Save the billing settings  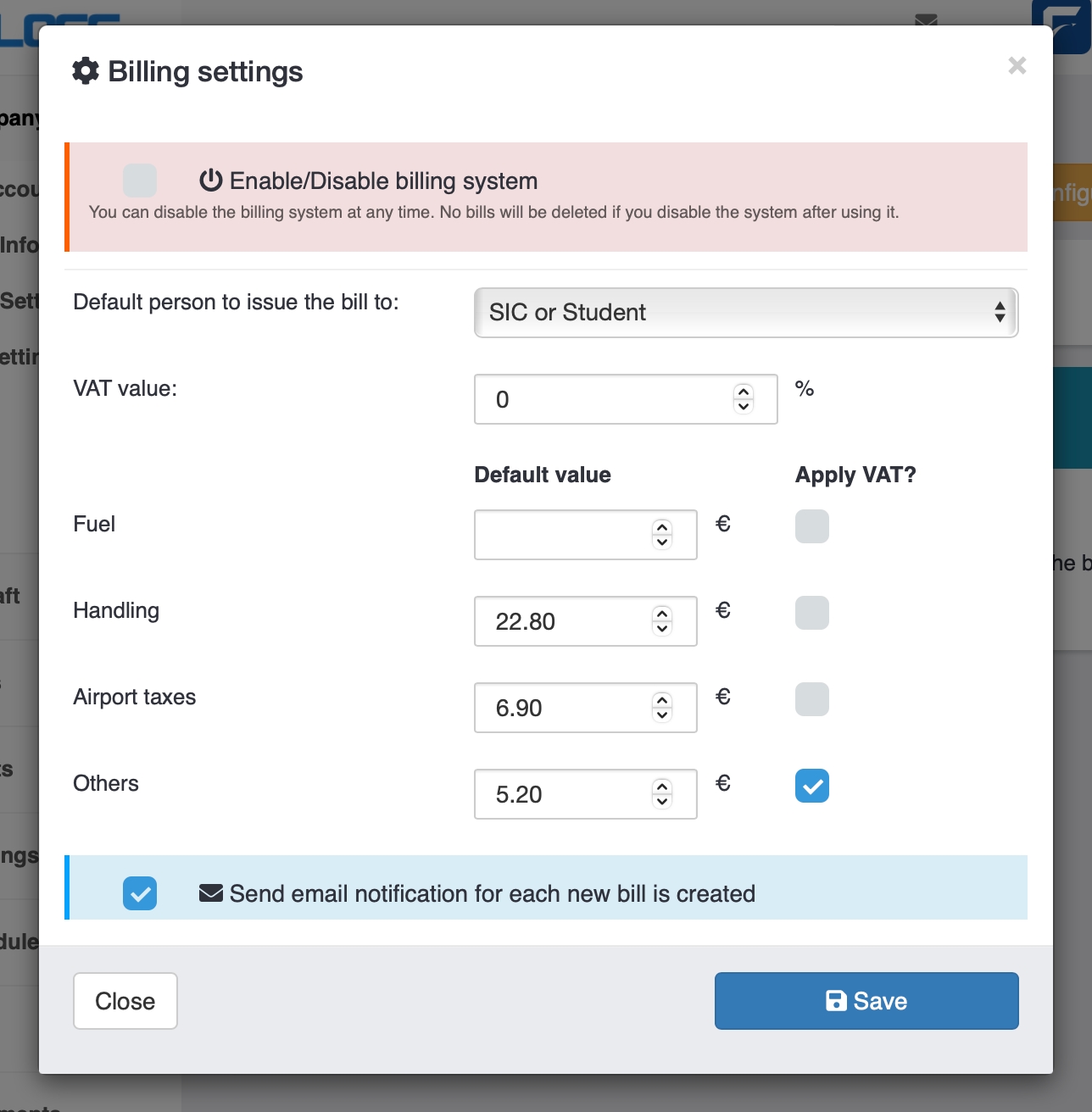click(x=866, y=1001)
